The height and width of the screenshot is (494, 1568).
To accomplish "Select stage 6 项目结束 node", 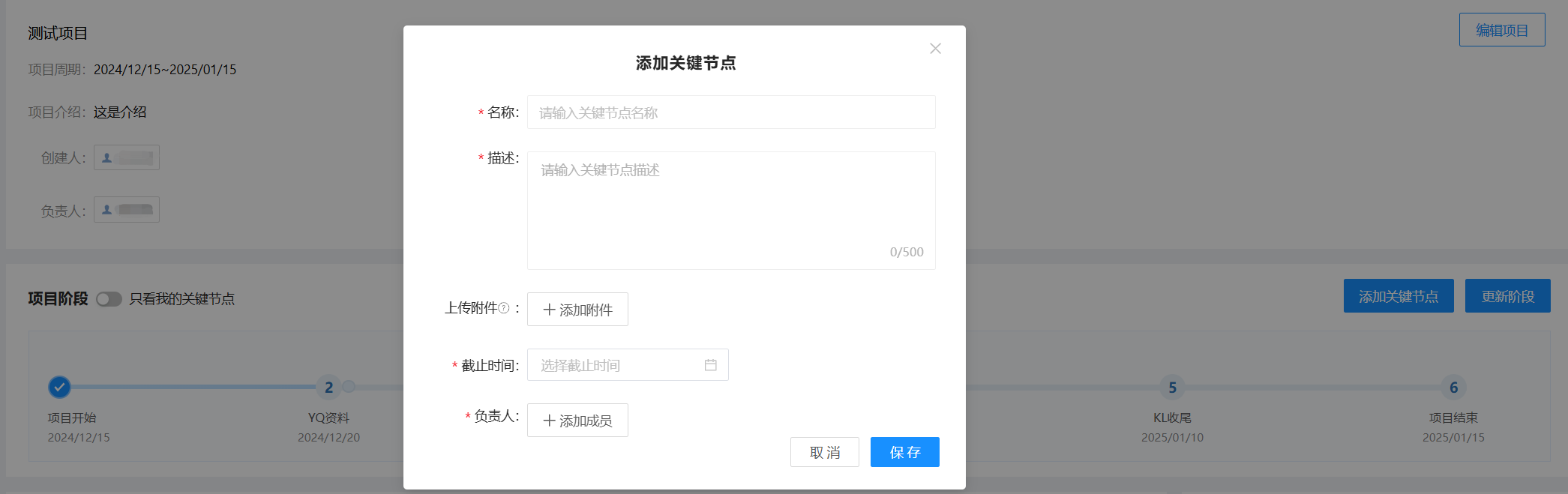I will (1453, 387).
